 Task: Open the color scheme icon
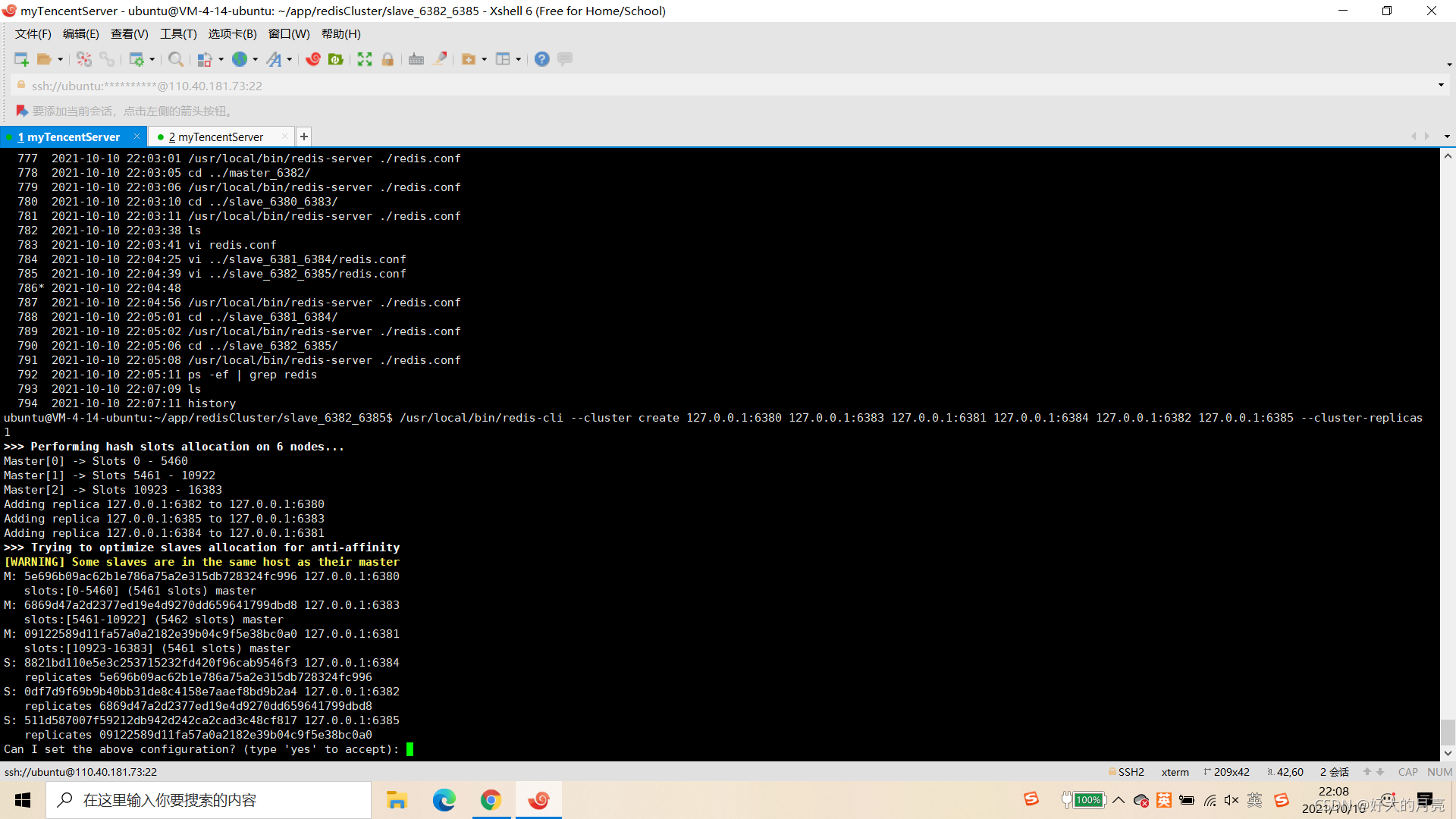point(205,59)
